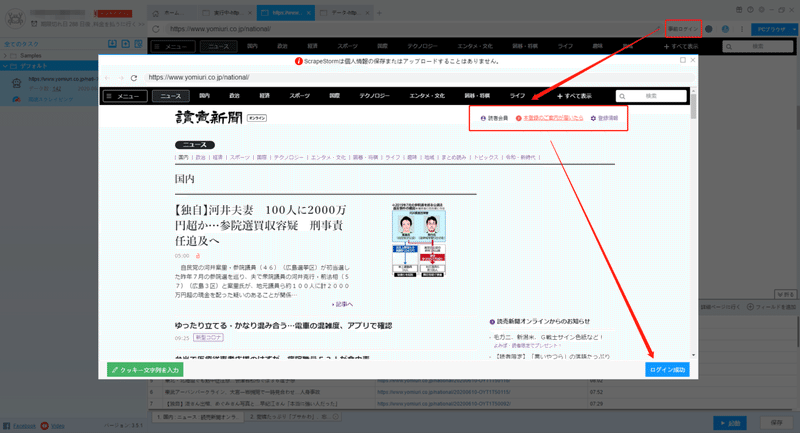Click the main window URL address bar
The image size is (800, 433).
click(x=408, y=29)
